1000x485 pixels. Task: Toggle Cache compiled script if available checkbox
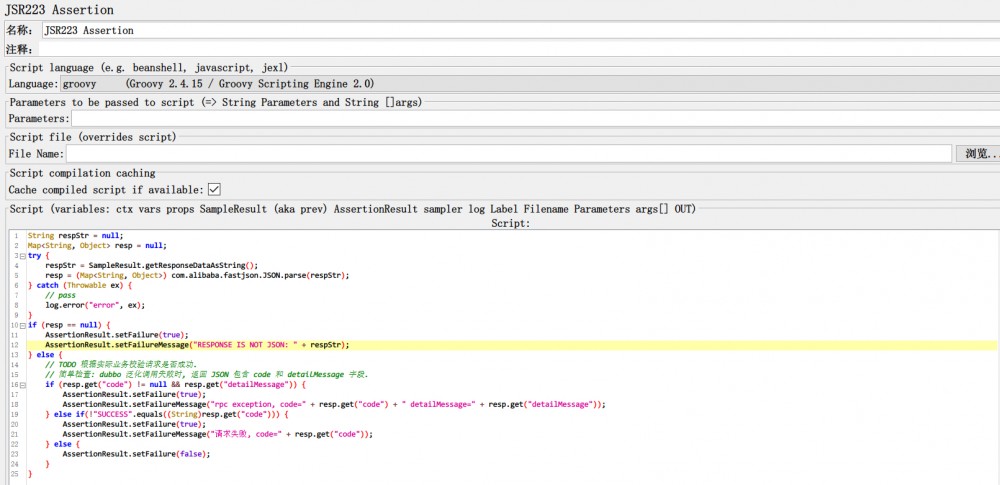[x=214, y=190]
